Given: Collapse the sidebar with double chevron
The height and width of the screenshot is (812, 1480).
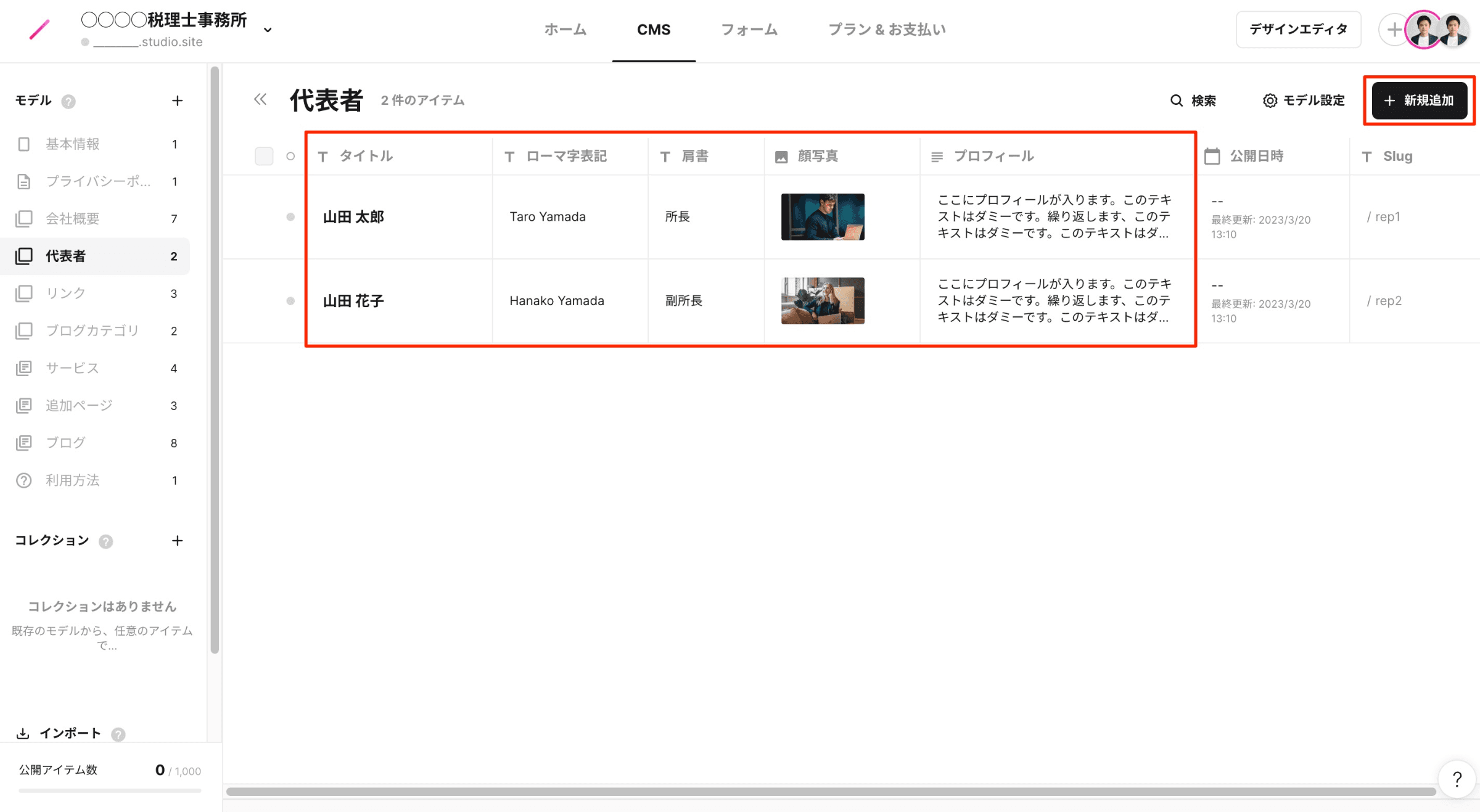Looking at the screenshot, I should click(260, 100).
